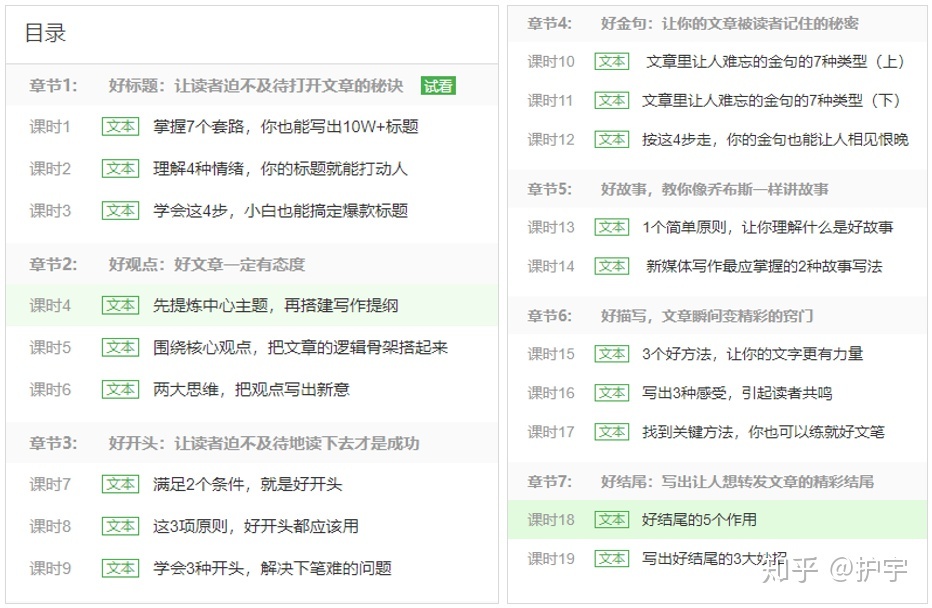This screenshot has height=608, width=932.
Task: Select chapter heading 好金句：让你的文章被读者记住的秘密
Action: point(729,24)
